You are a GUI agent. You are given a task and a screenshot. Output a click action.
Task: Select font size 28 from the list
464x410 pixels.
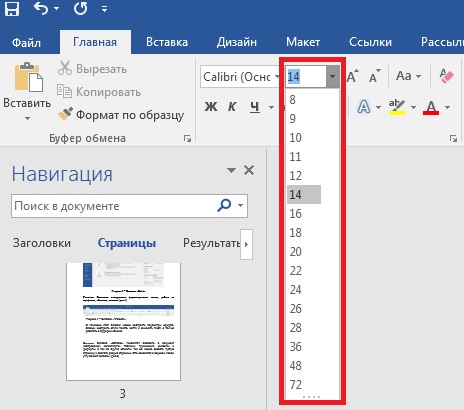pyautogui.click(x=313, y=328)
